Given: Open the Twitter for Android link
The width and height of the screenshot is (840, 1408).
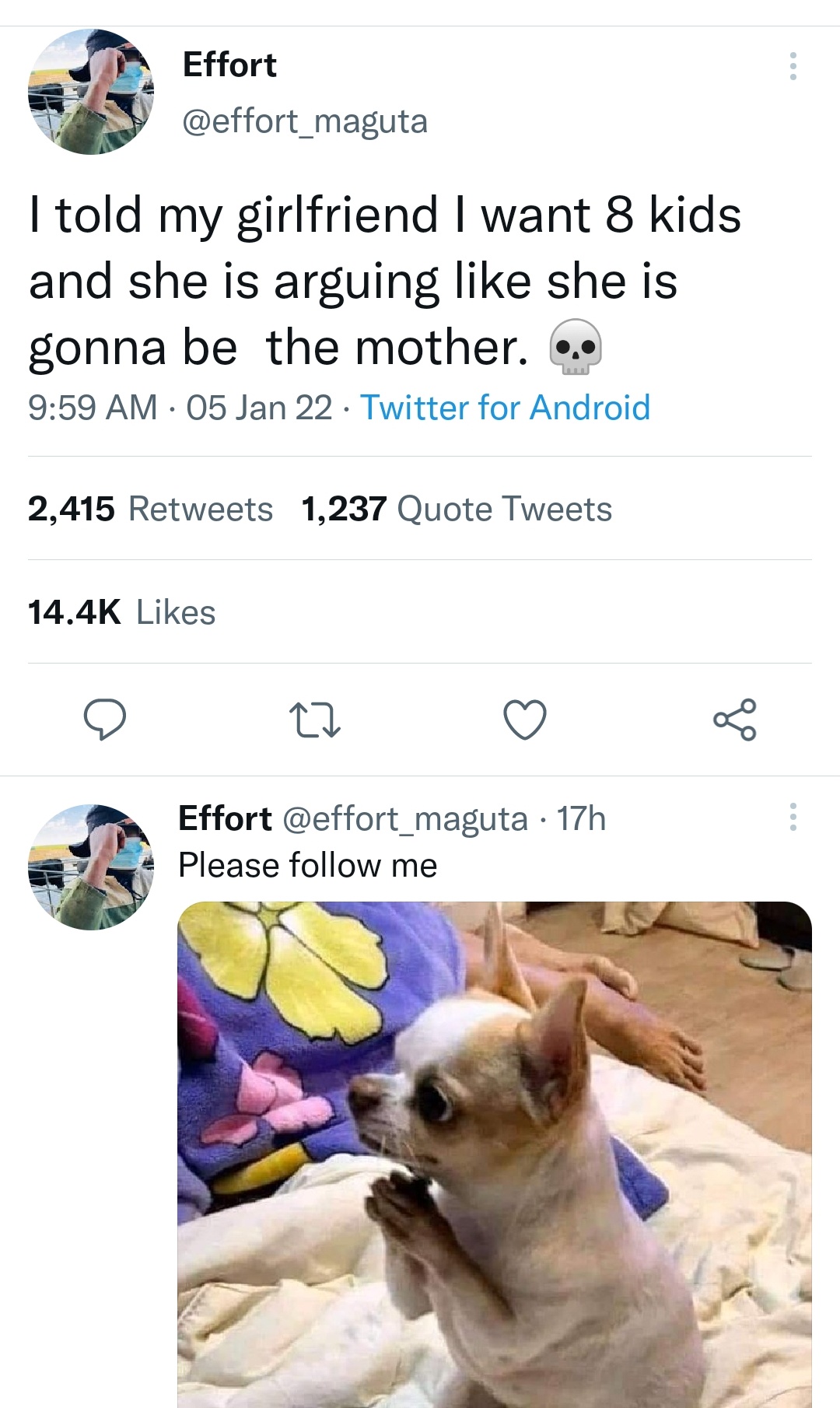Looking at the screenshot, I should click(505, 408).
